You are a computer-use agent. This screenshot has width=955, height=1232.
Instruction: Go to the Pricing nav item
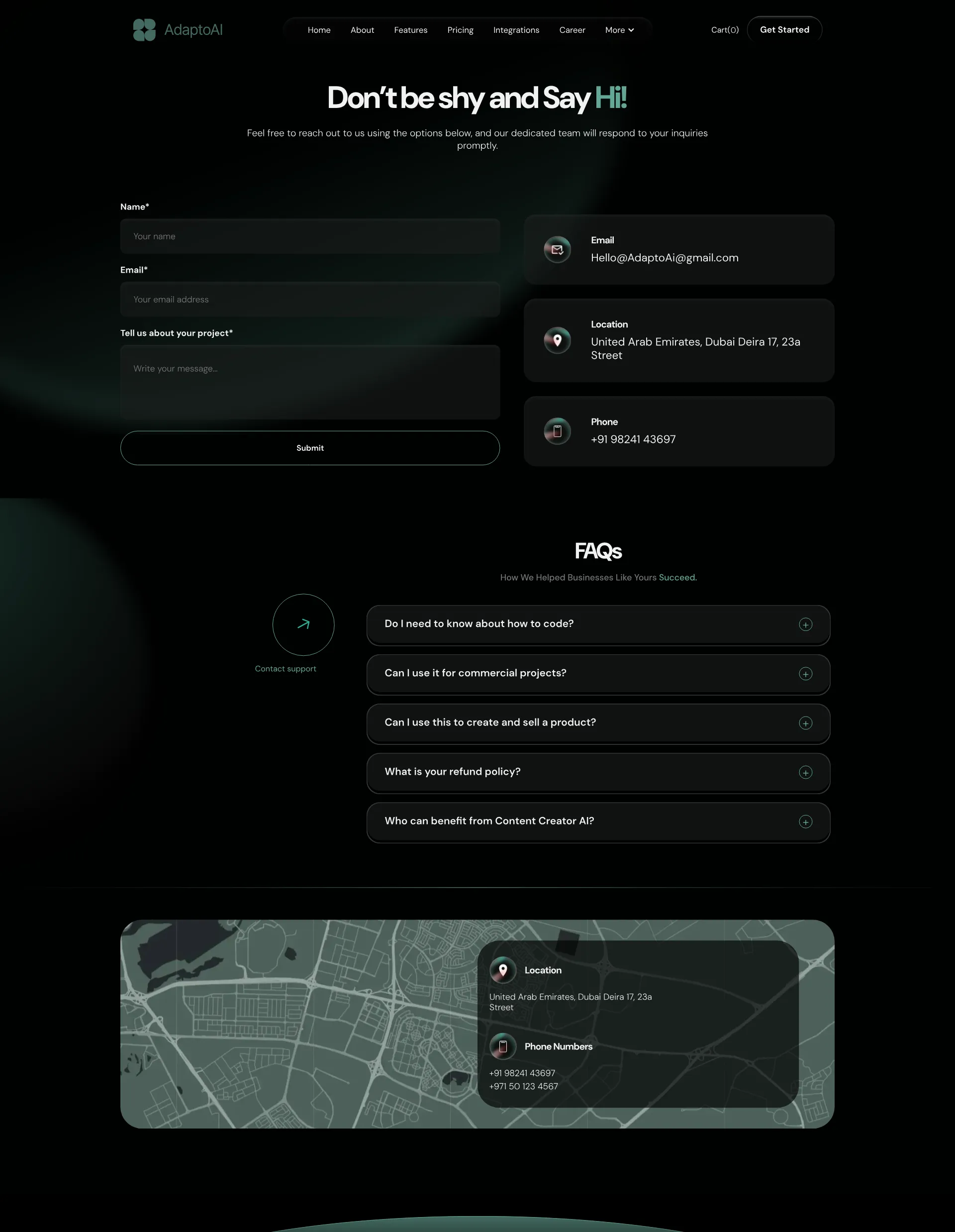[x=460, y=30]
